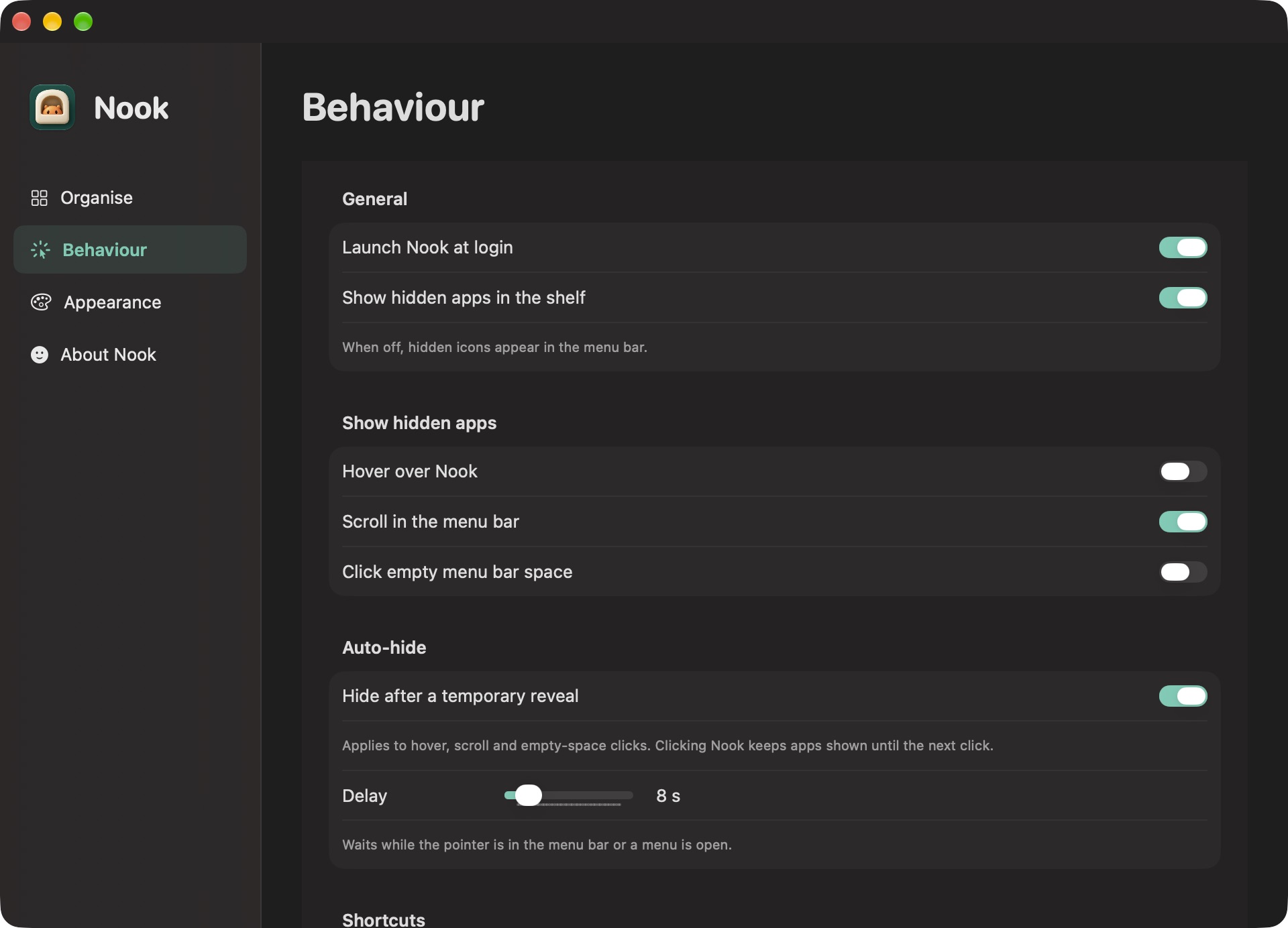
Task: Click the Show hidden apps section heading
Action: [x=419, y=423]
